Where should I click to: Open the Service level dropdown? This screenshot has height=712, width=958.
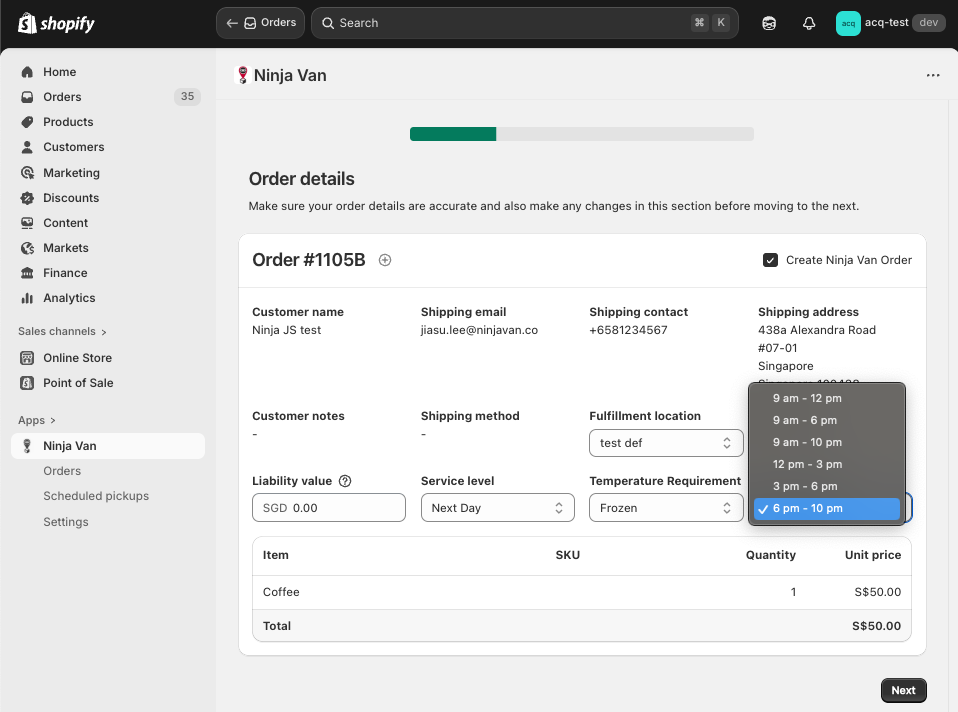click(497, 508)
